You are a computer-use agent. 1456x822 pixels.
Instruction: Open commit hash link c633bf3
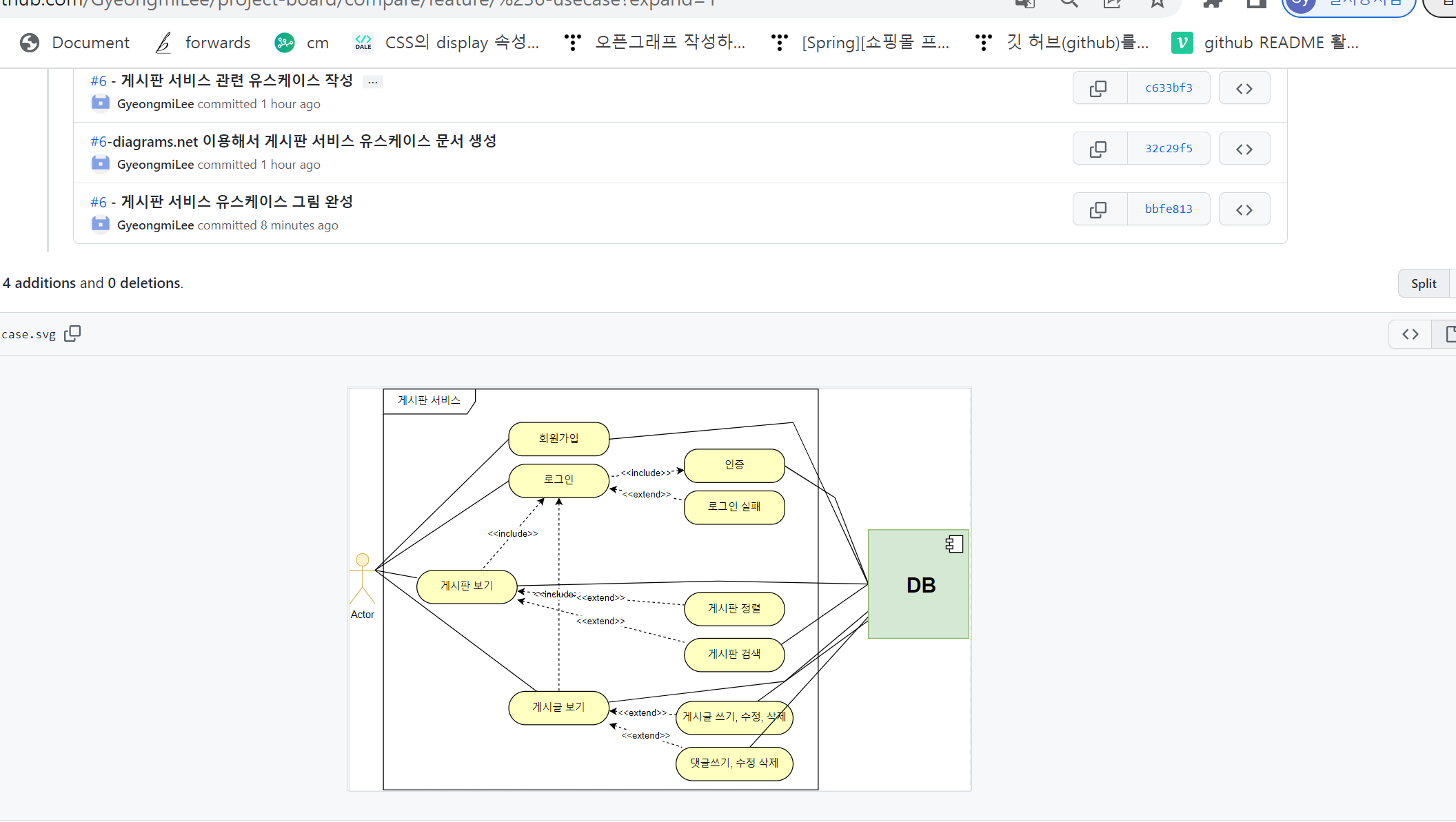(1169, 88)
